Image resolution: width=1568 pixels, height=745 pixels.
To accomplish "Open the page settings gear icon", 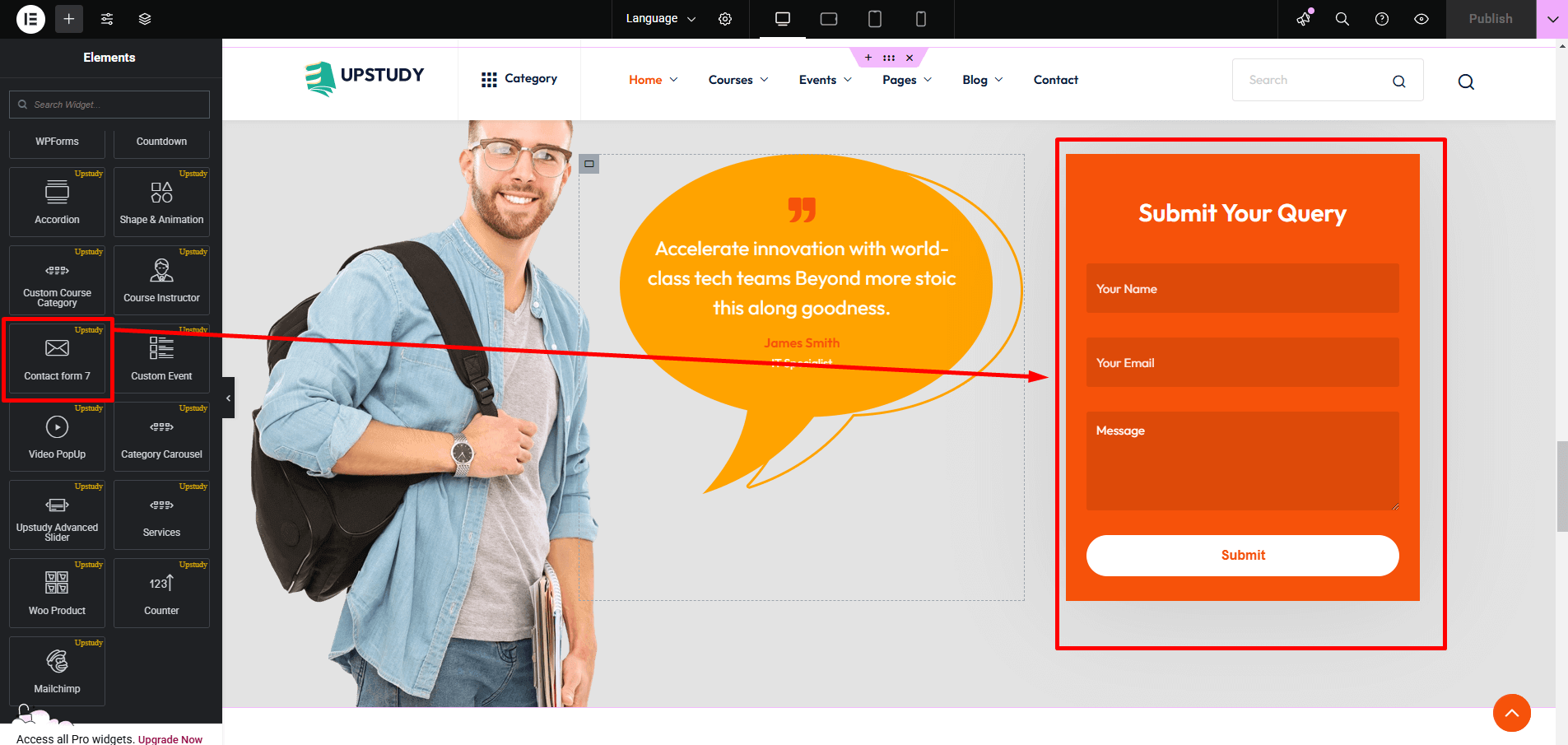I will click(725, 19).
